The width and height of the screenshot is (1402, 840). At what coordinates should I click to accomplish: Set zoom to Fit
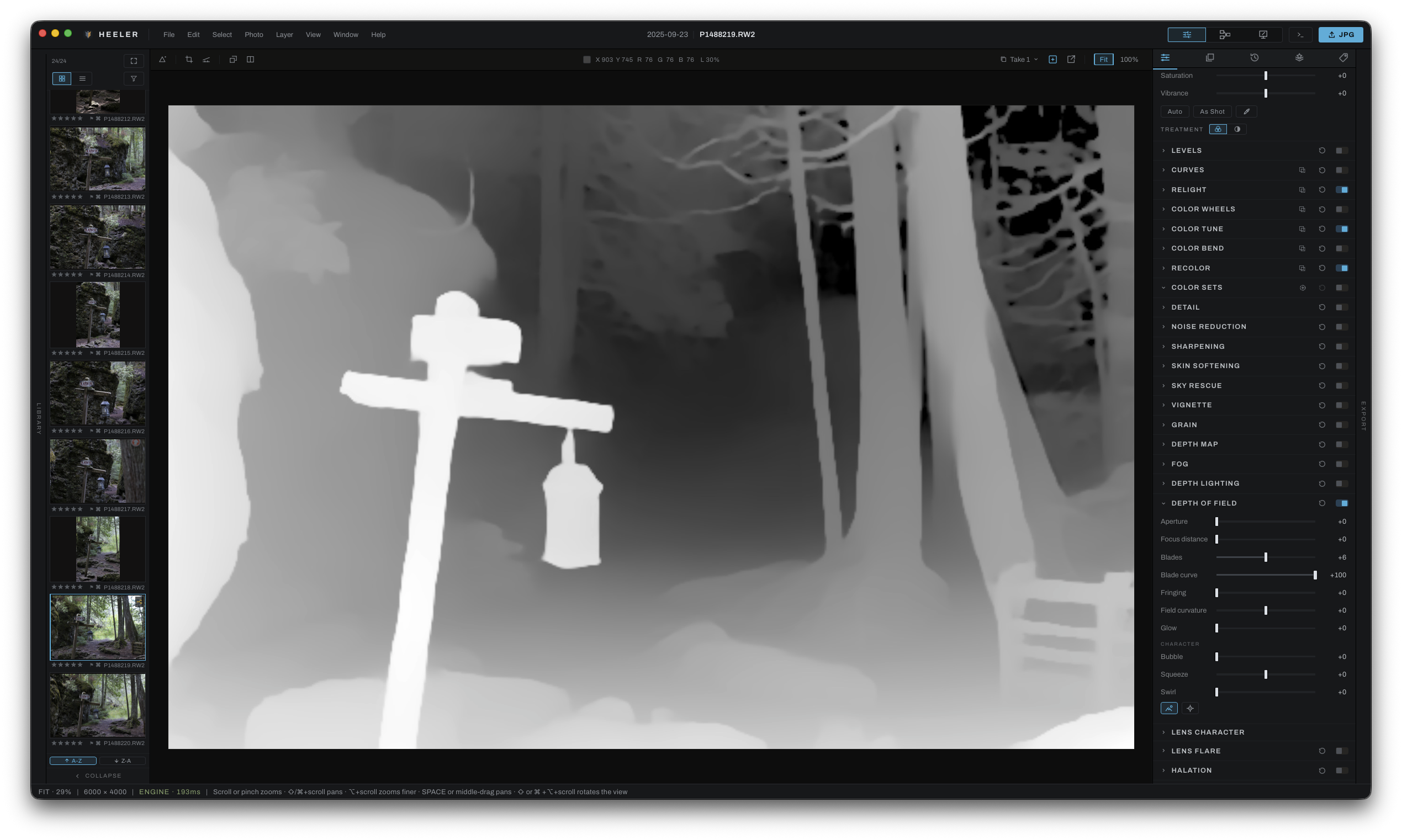1103,60
